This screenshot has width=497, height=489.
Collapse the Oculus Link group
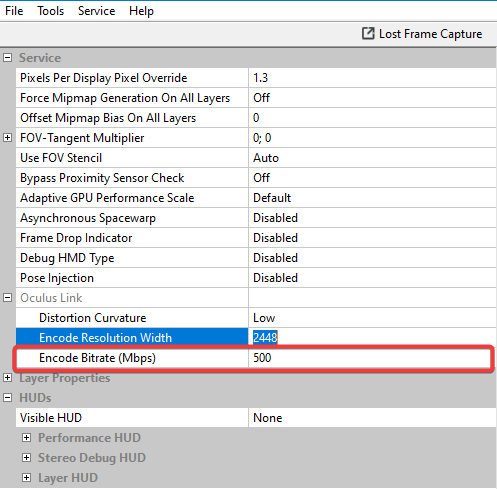click(x=7, y=298)
